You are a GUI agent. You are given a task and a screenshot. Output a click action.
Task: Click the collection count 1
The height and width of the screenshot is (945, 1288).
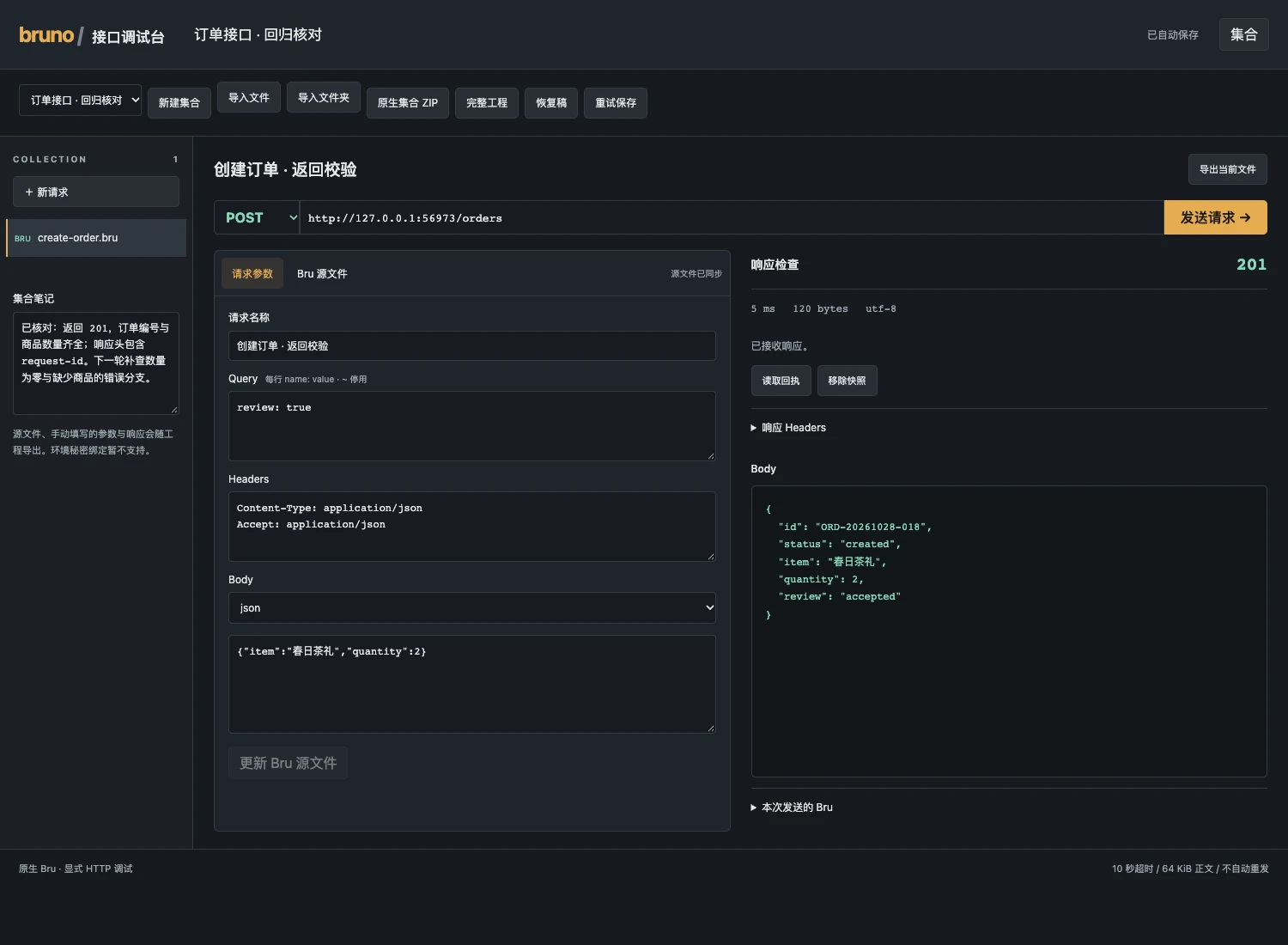(x=176, y=160)
